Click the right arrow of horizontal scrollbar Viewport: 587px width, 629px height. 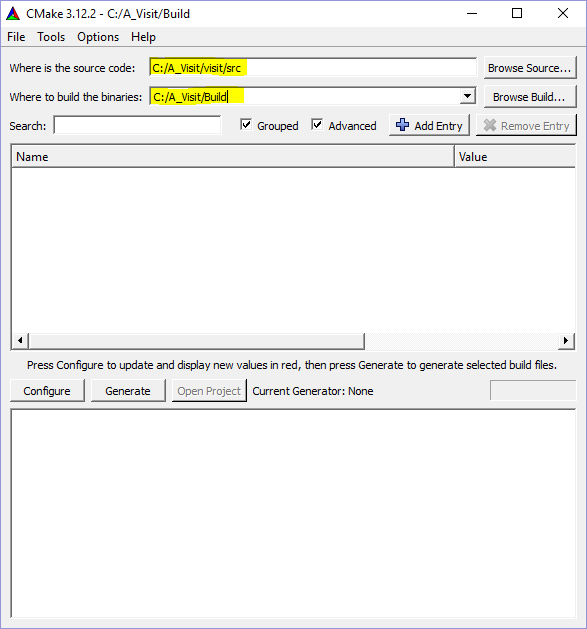[566, 341]
